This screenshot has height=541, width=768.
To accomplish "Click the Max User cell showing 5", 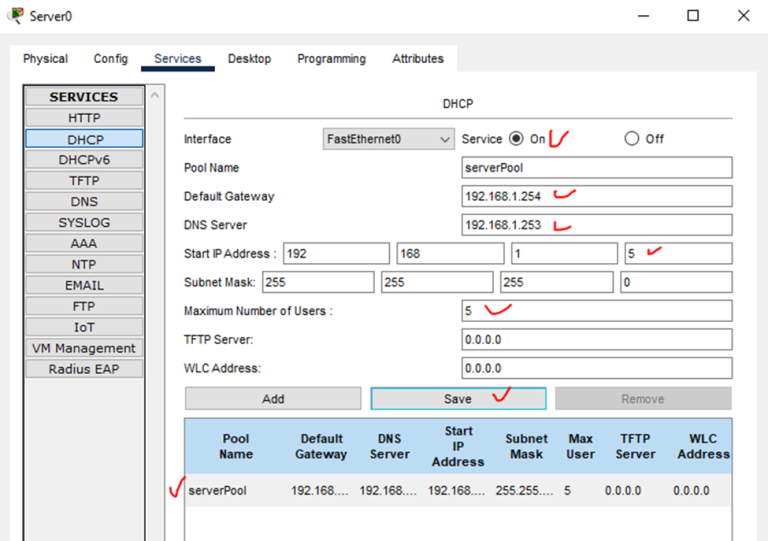I will 568,490.
